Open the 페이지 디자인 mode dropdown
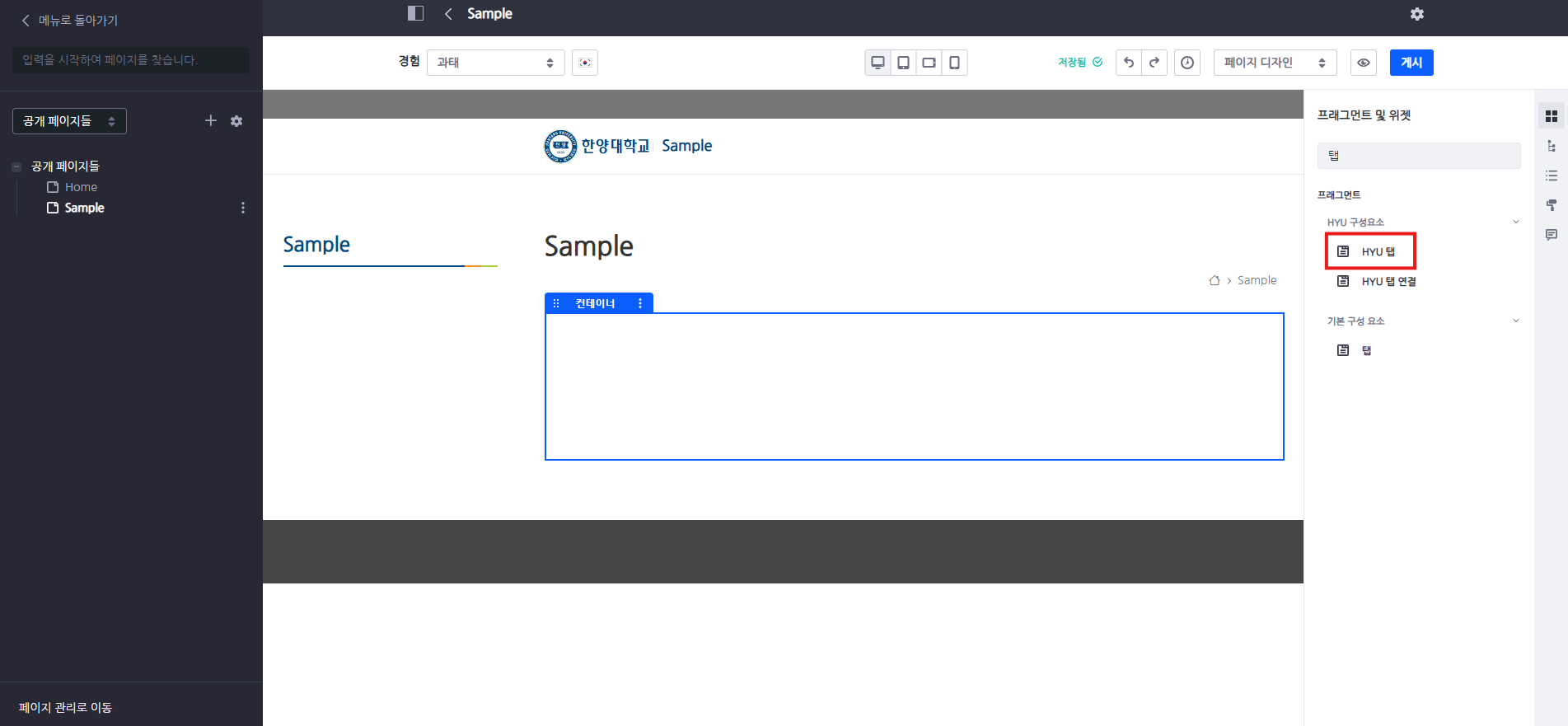 click(x=1274, y=63)
